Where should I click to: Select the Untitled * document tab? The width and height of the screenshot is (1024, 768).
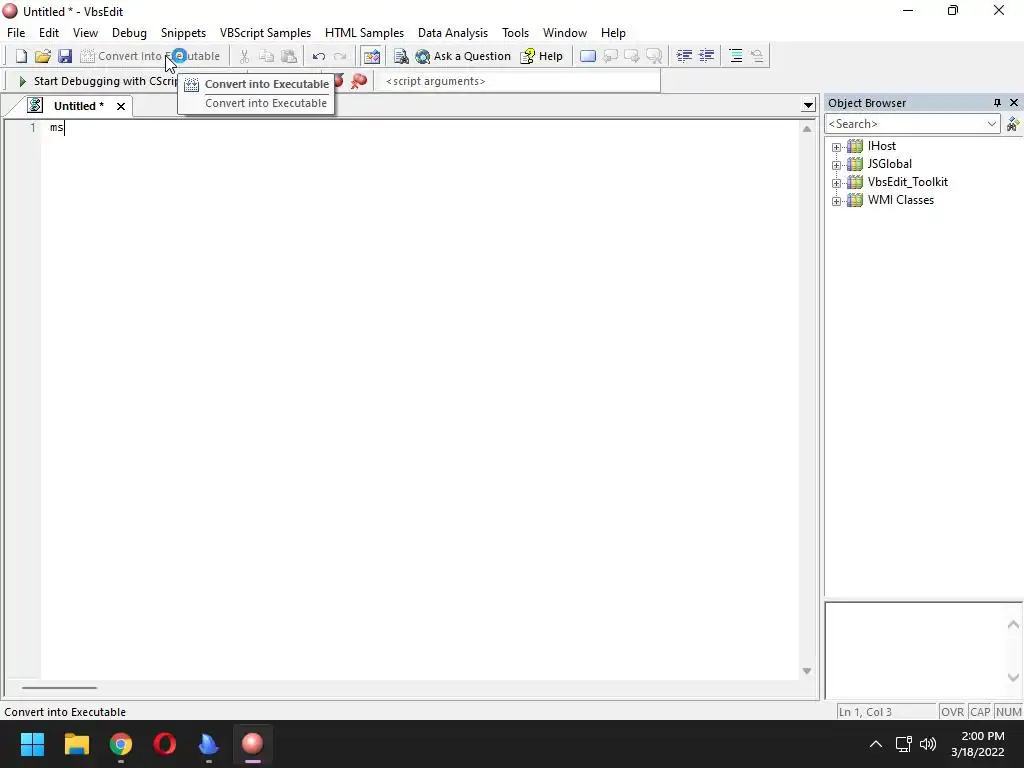[x=78, y=106]
